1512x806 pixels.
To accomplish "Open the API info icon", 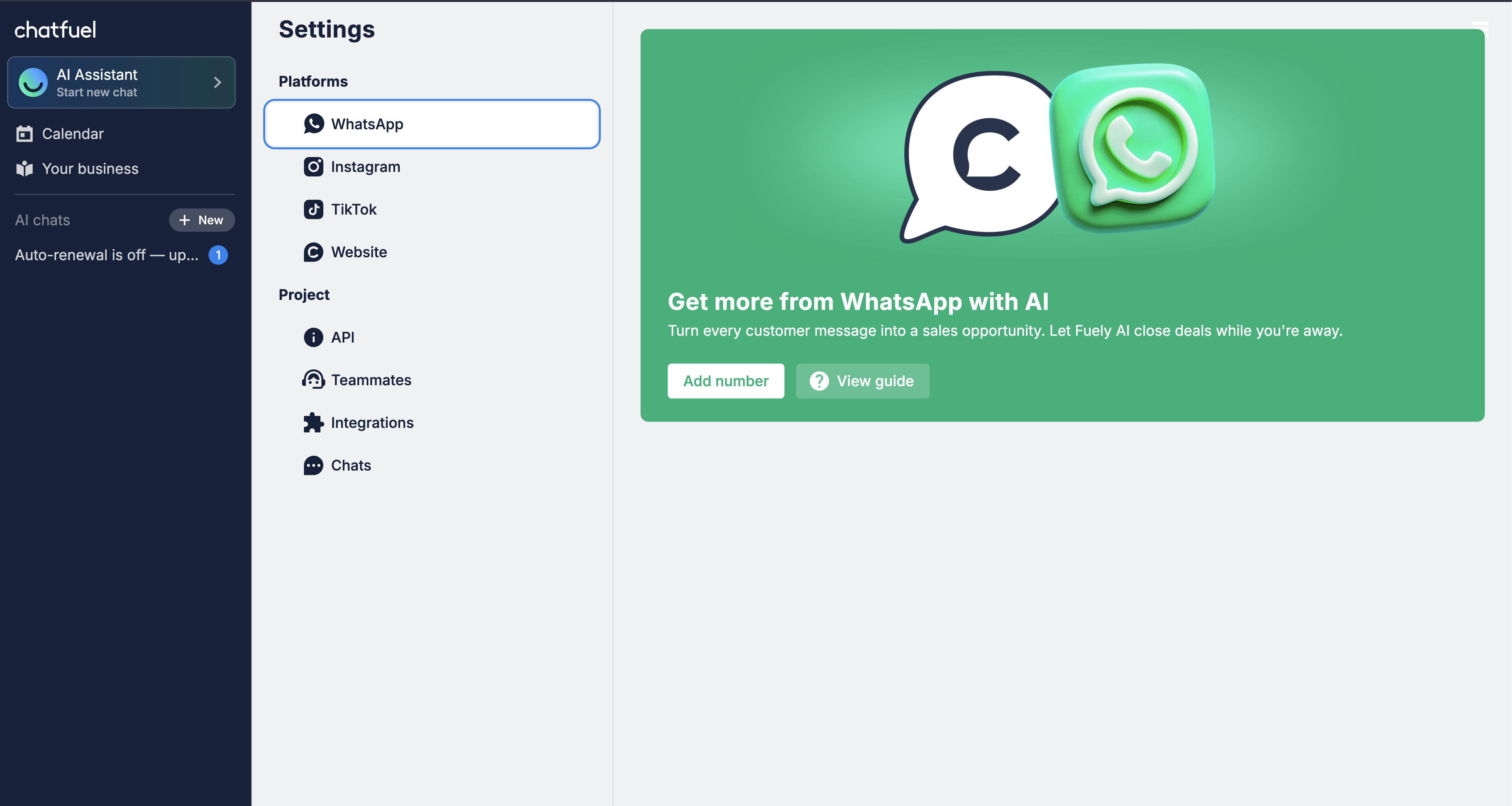I will coord(313,337).
